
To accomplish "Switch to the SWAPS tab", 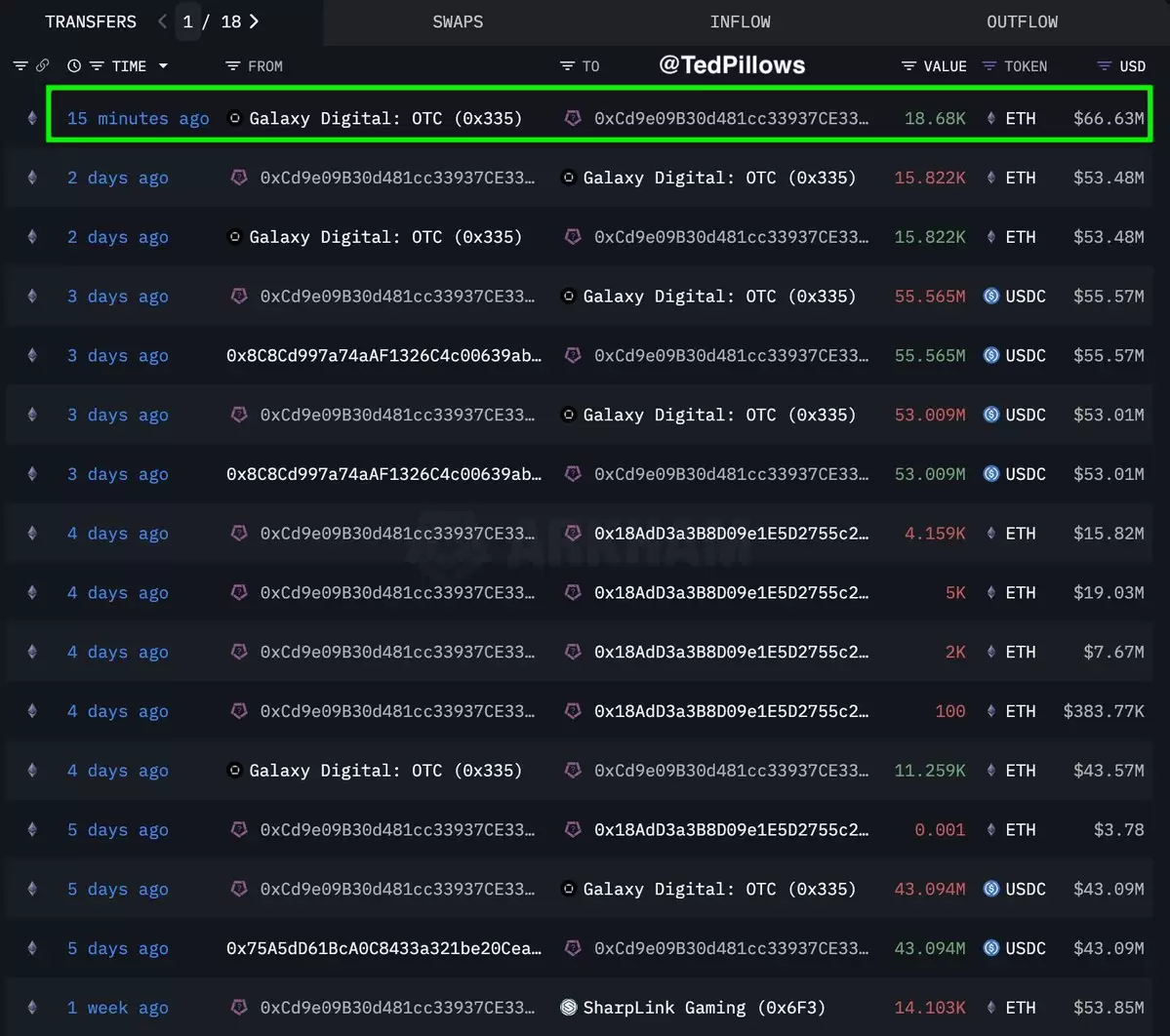I will coord(458,22).
